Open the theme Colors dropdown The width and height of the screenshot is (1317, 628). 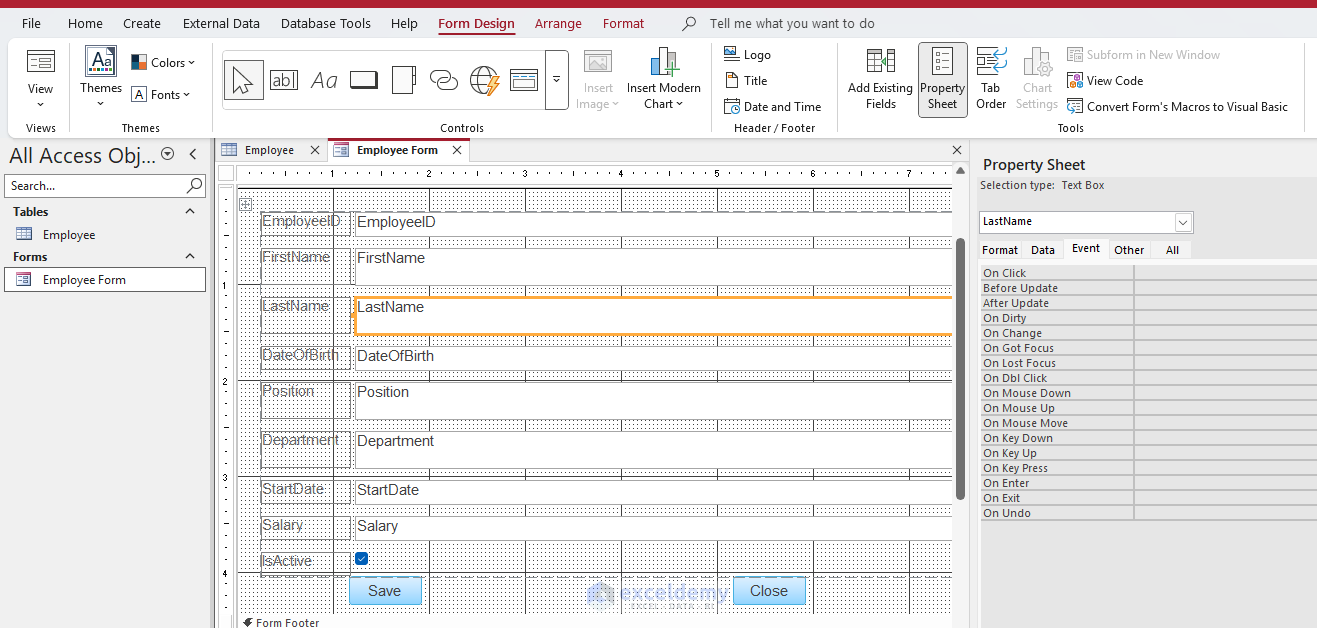coord(163,62)
